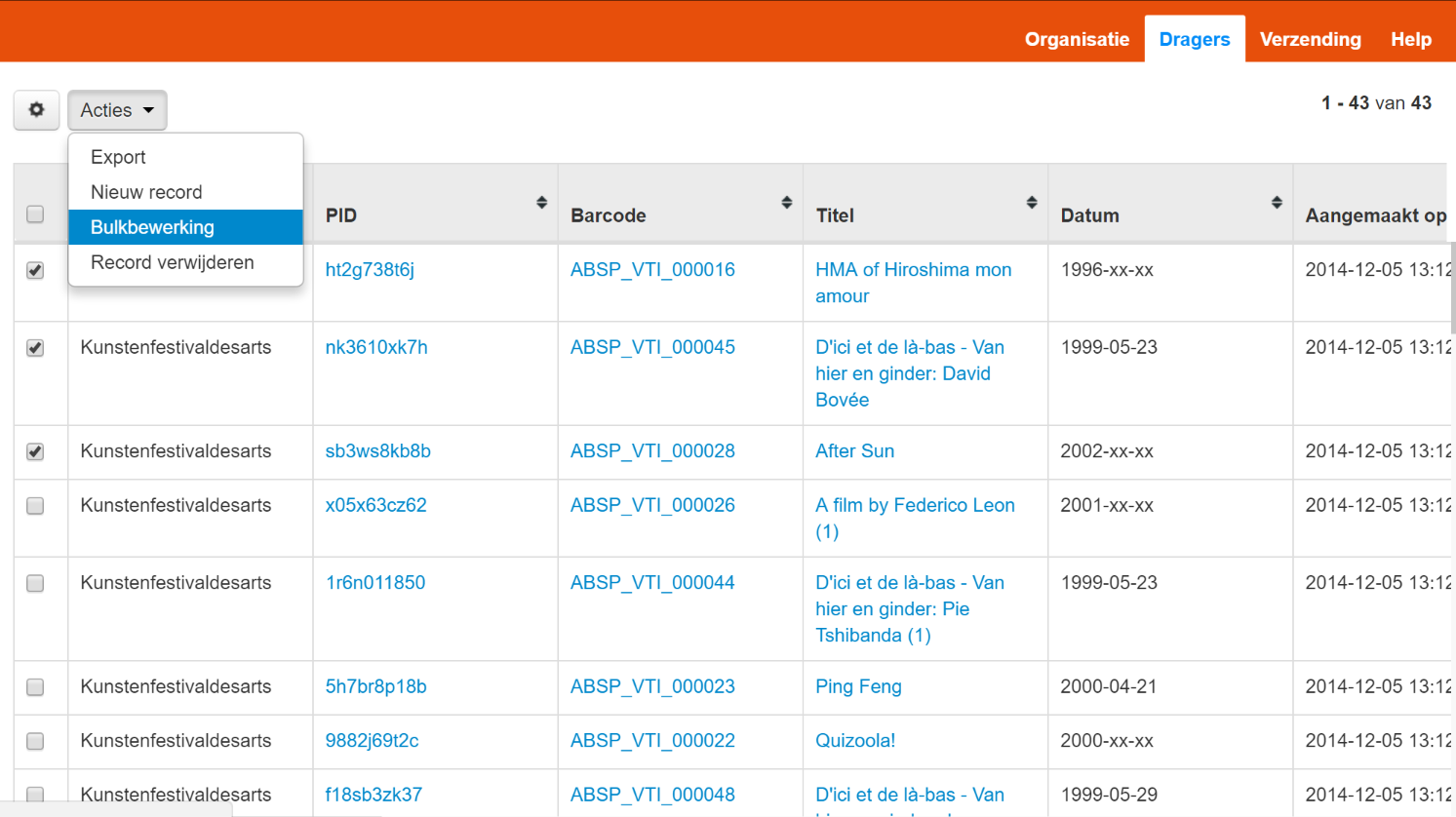Open PID link 9882j69t2c

(x=372, y=741)
